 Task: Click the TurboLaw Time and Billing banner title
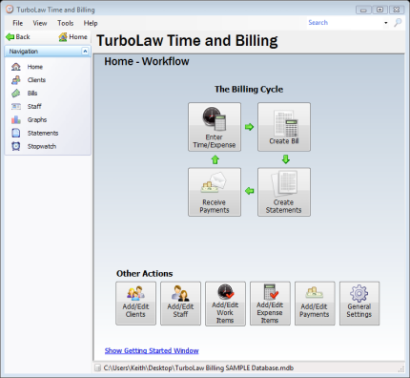click(187, 41)
